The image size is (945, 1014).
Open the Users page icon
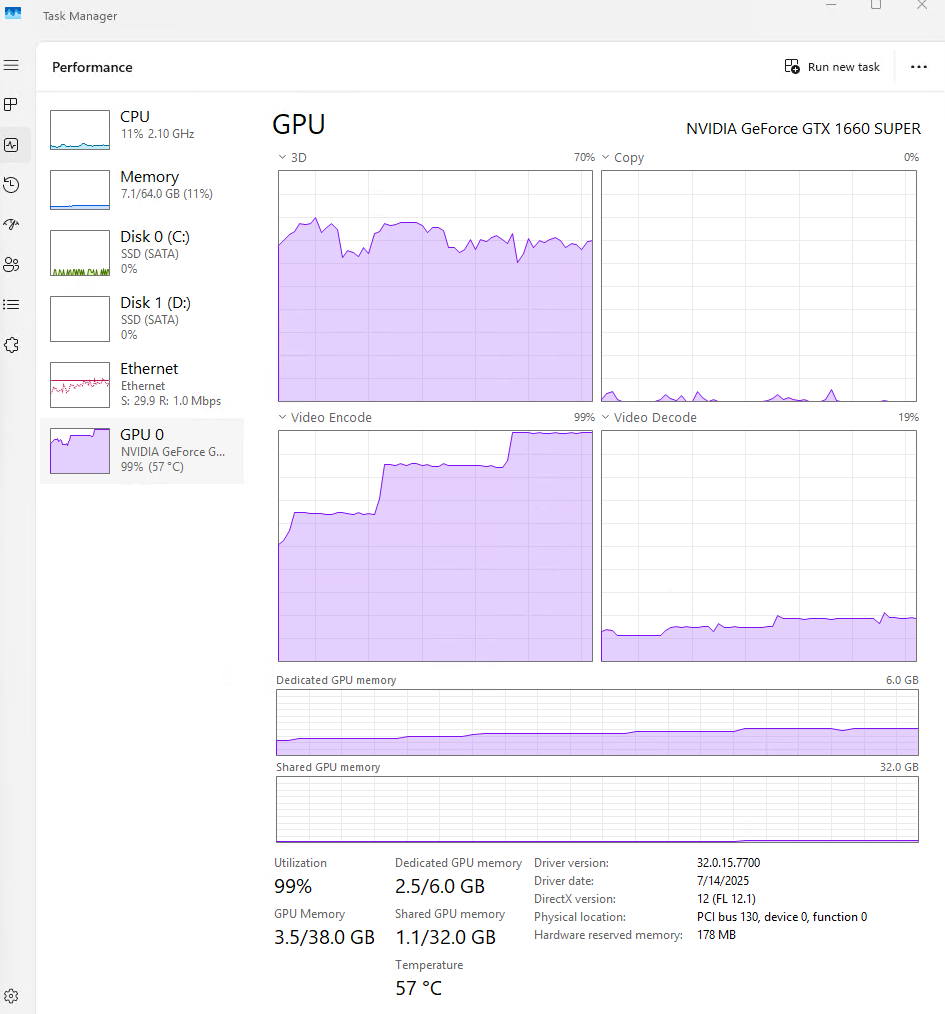11,264
